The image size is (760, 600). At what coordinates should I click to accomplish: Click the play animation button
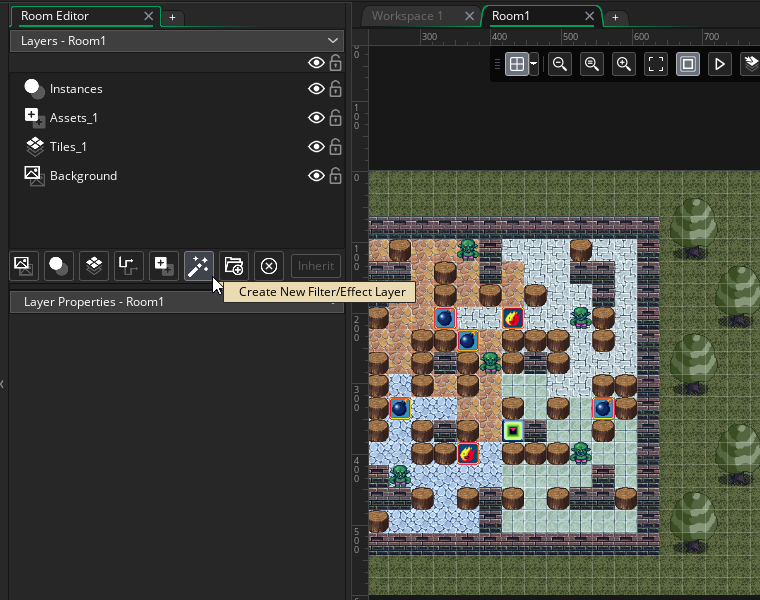(720, 64)
